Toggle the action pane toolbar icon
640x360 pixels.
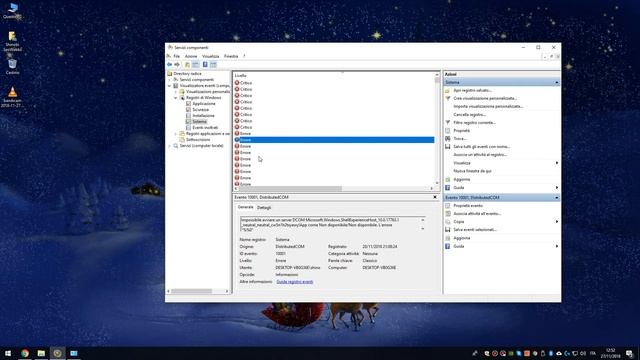[213, 64]
